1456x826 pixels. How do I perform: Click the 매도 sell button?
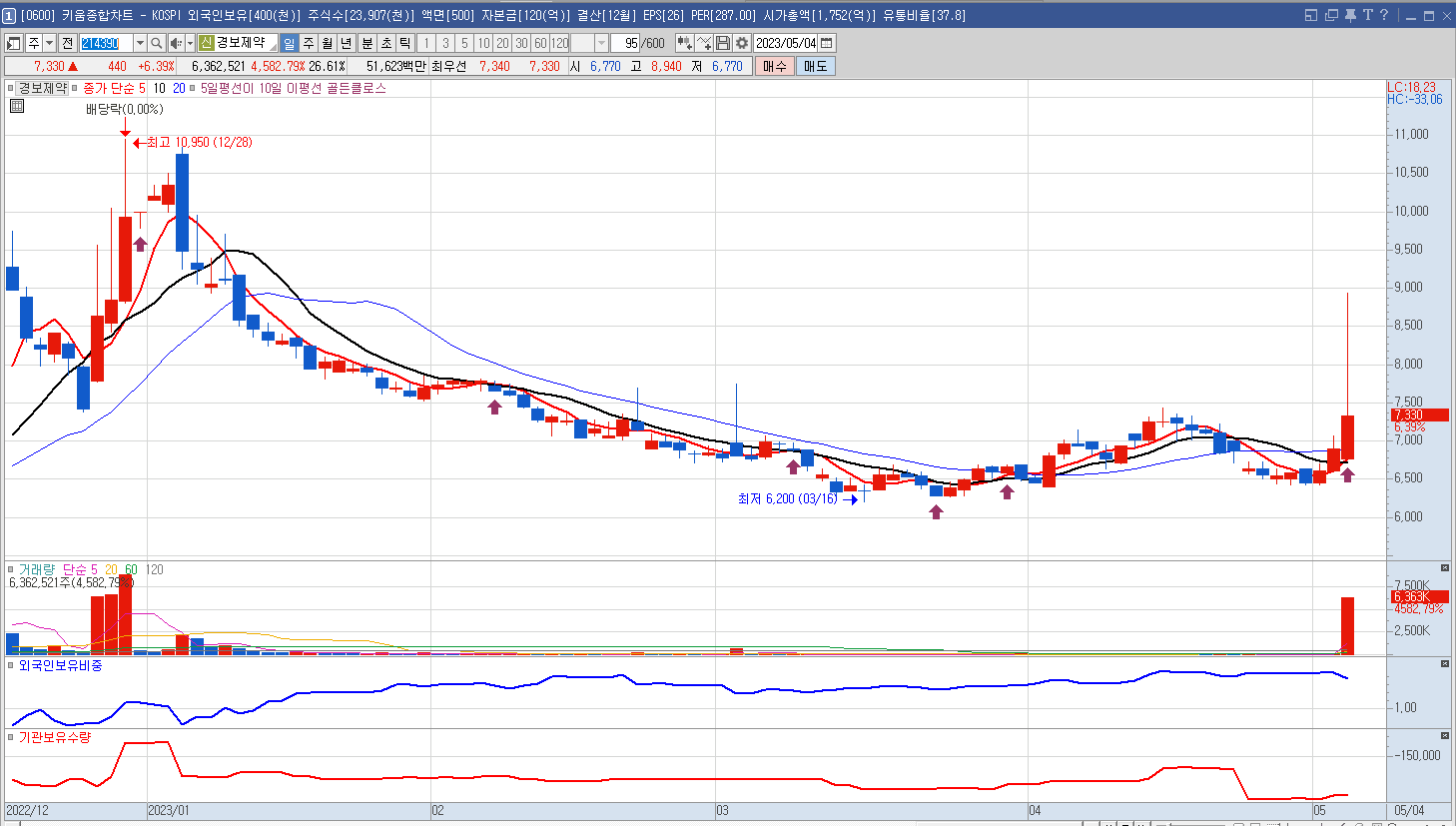815,66
